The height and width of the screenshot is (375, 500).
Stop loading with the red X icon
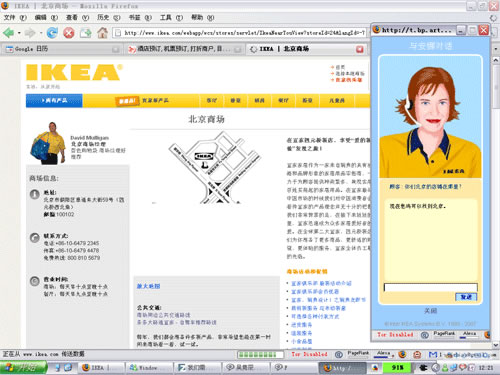pyautogui.click(x=69, y=33)
